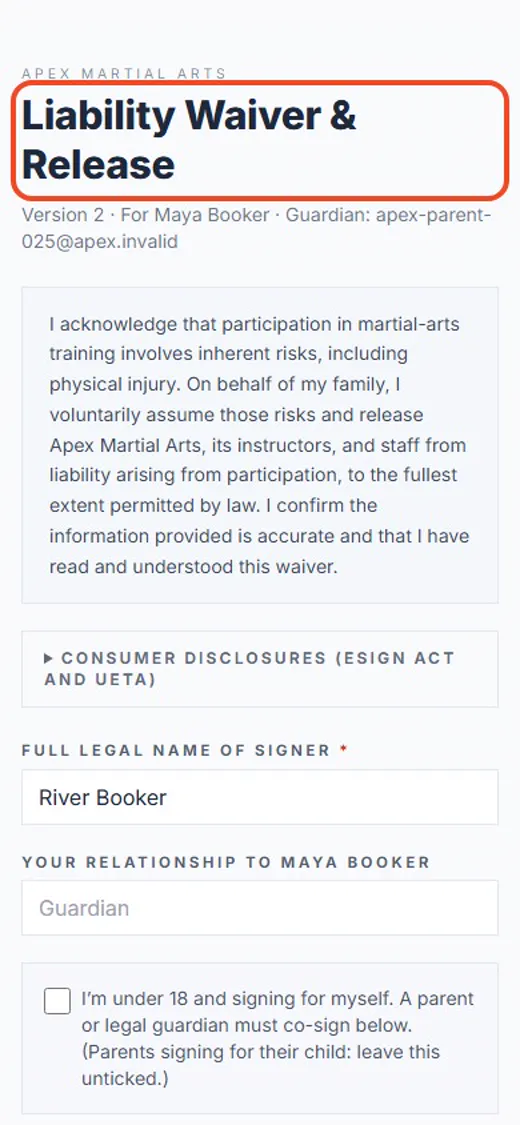Viewport: 520px width, 1125px height.
Task: Tick the under 18 signing for myself checkbox
Action: 57,1001
